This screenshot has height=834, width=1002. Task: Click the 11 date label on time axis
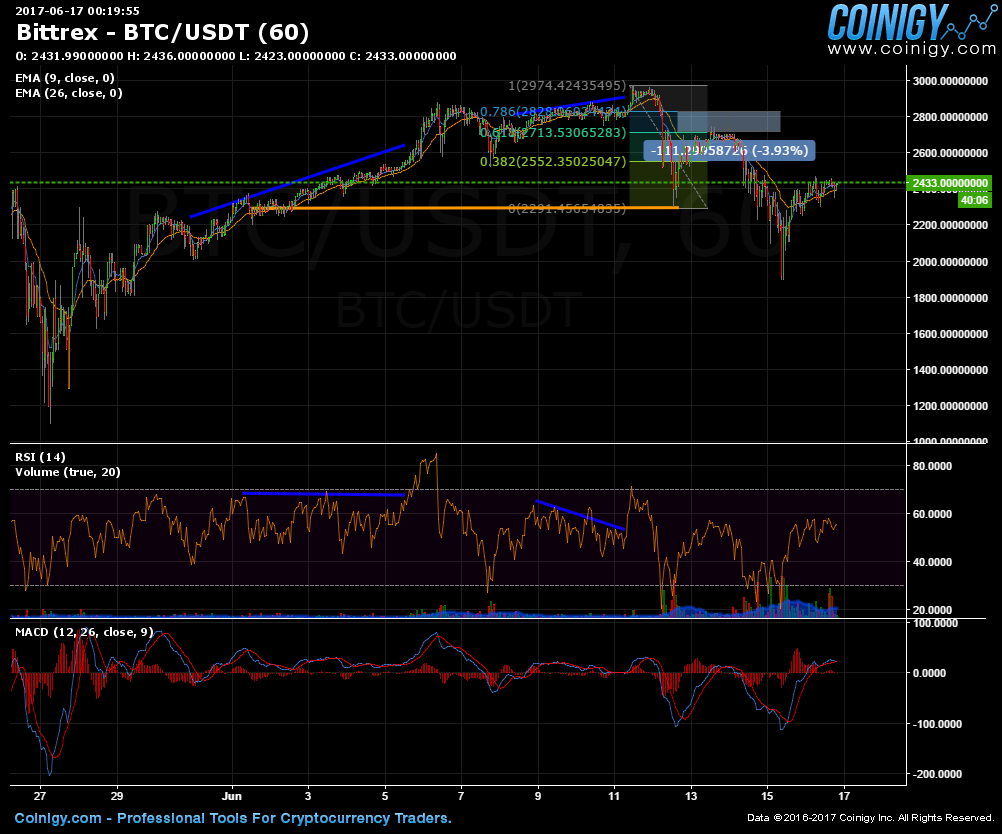tap(614, 796)
